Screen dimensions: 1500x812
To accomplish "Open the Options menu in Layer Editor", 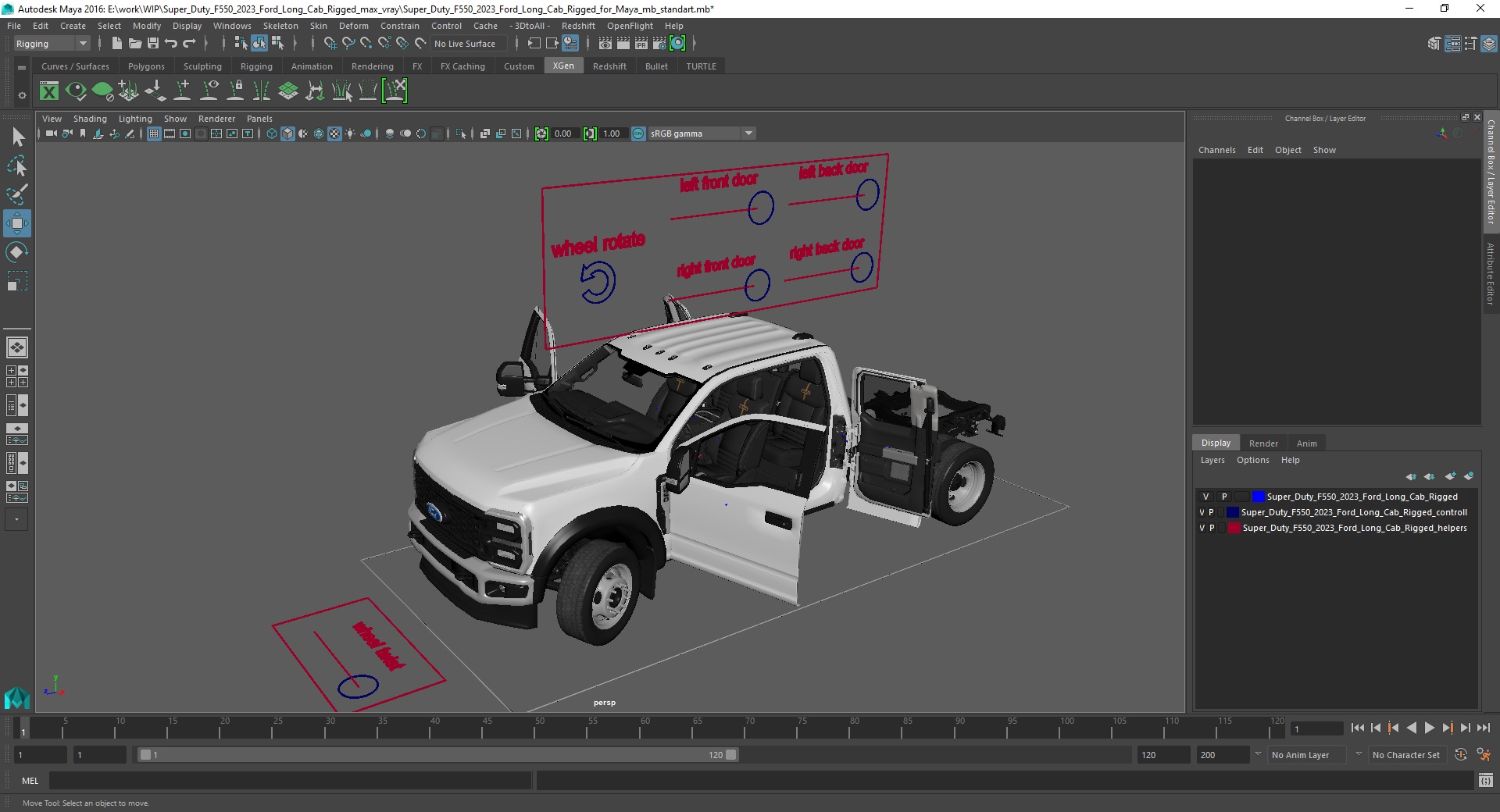I will (1252, 460).
